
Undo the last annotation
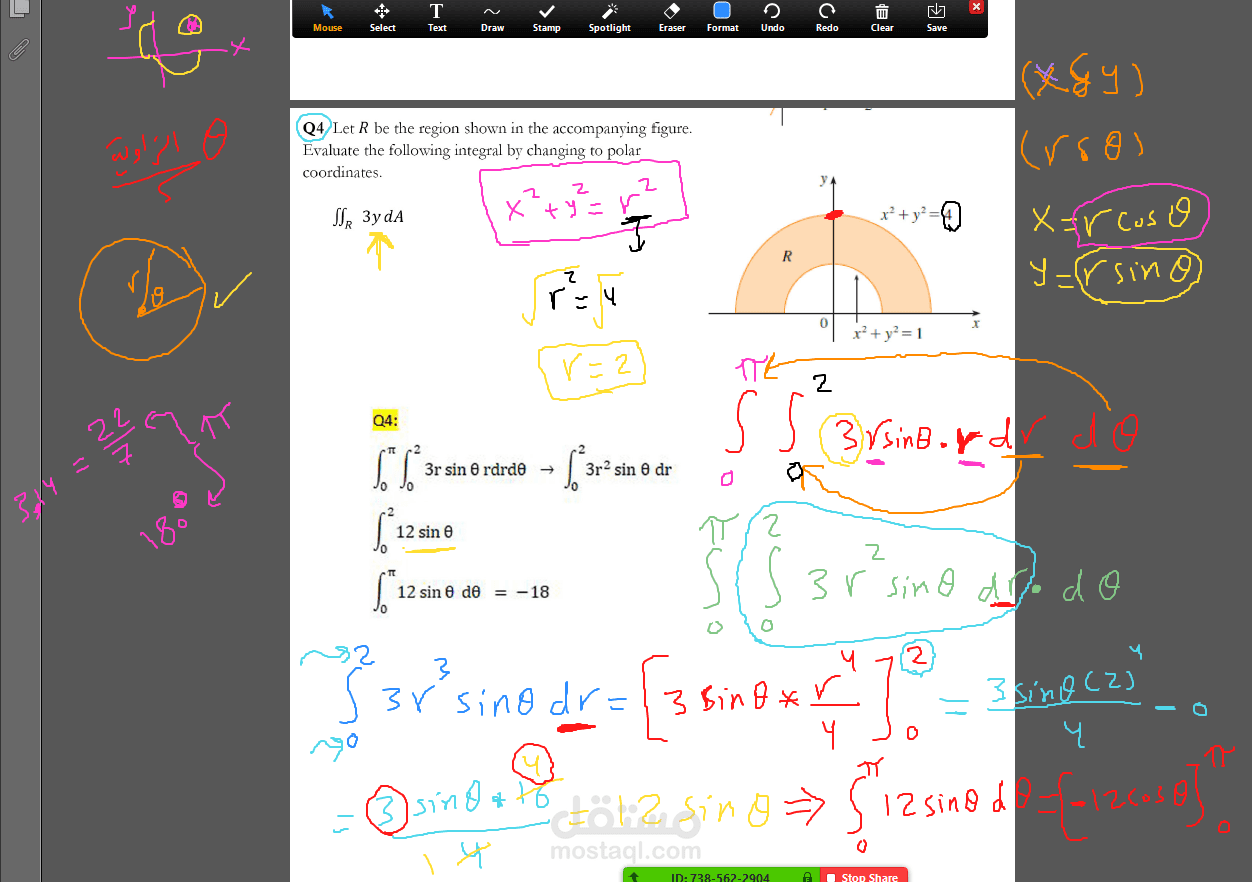(772, 18)
